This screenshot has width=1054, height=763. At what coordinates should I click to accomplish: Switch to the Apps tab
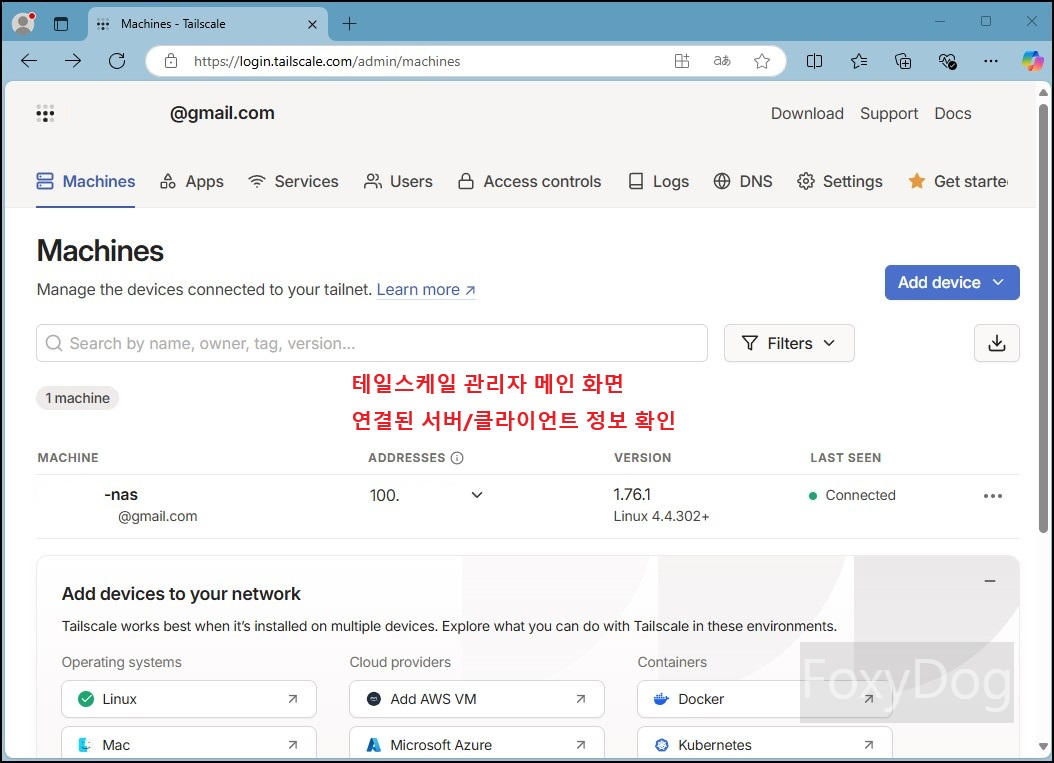(x=192, y=182)
